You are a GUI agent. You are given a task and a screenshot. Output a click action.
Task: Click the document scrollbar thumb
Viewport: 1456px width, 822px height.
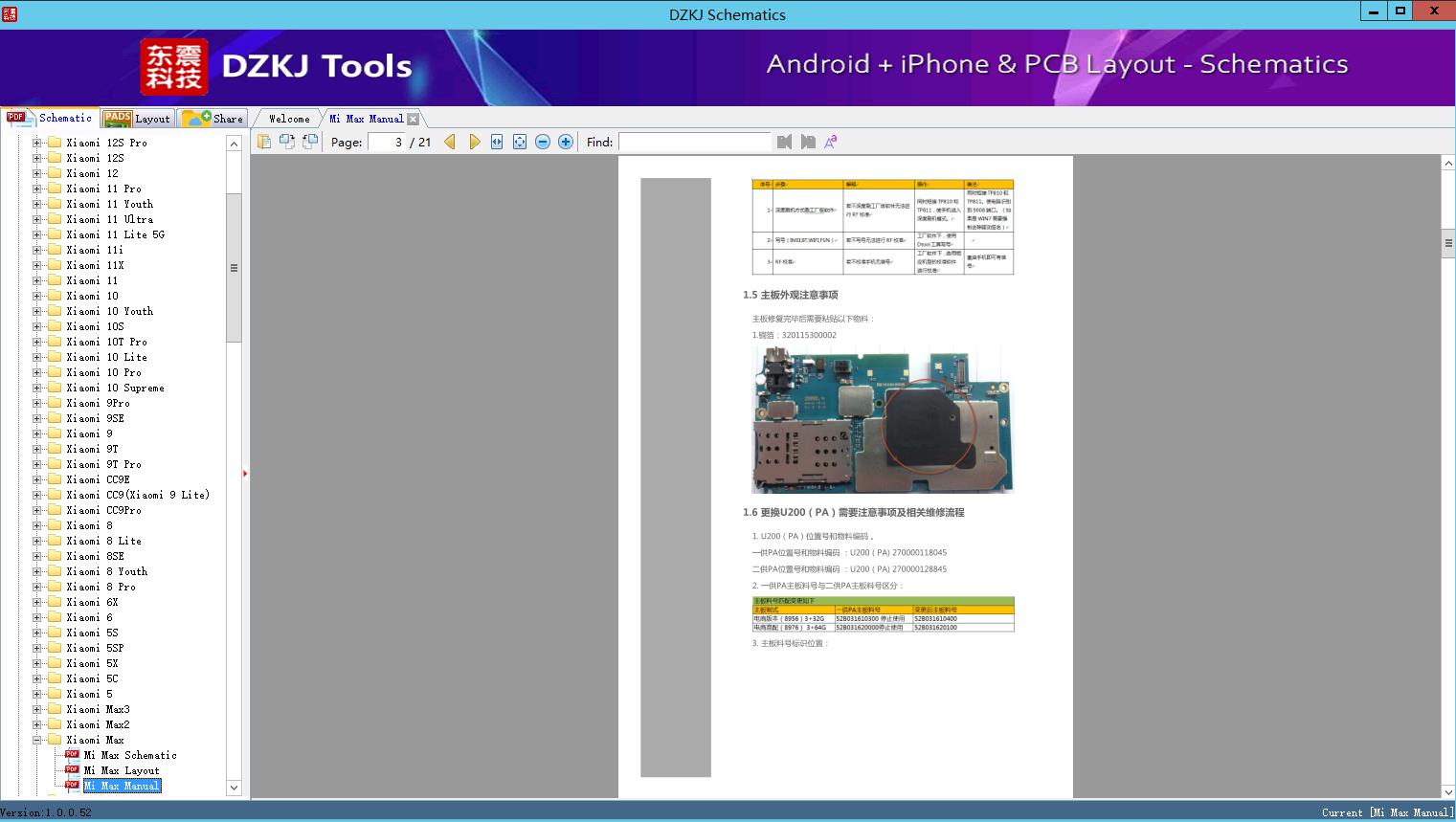(x=1448, y=244)
